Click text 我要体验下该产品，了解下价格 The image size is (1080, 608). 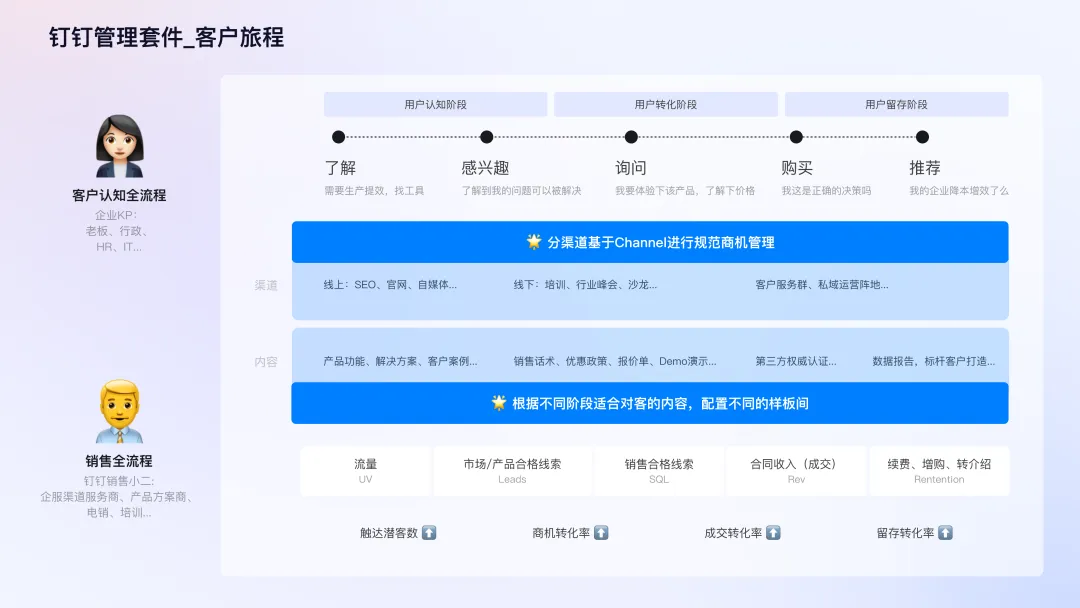click(x=685, y=191)
